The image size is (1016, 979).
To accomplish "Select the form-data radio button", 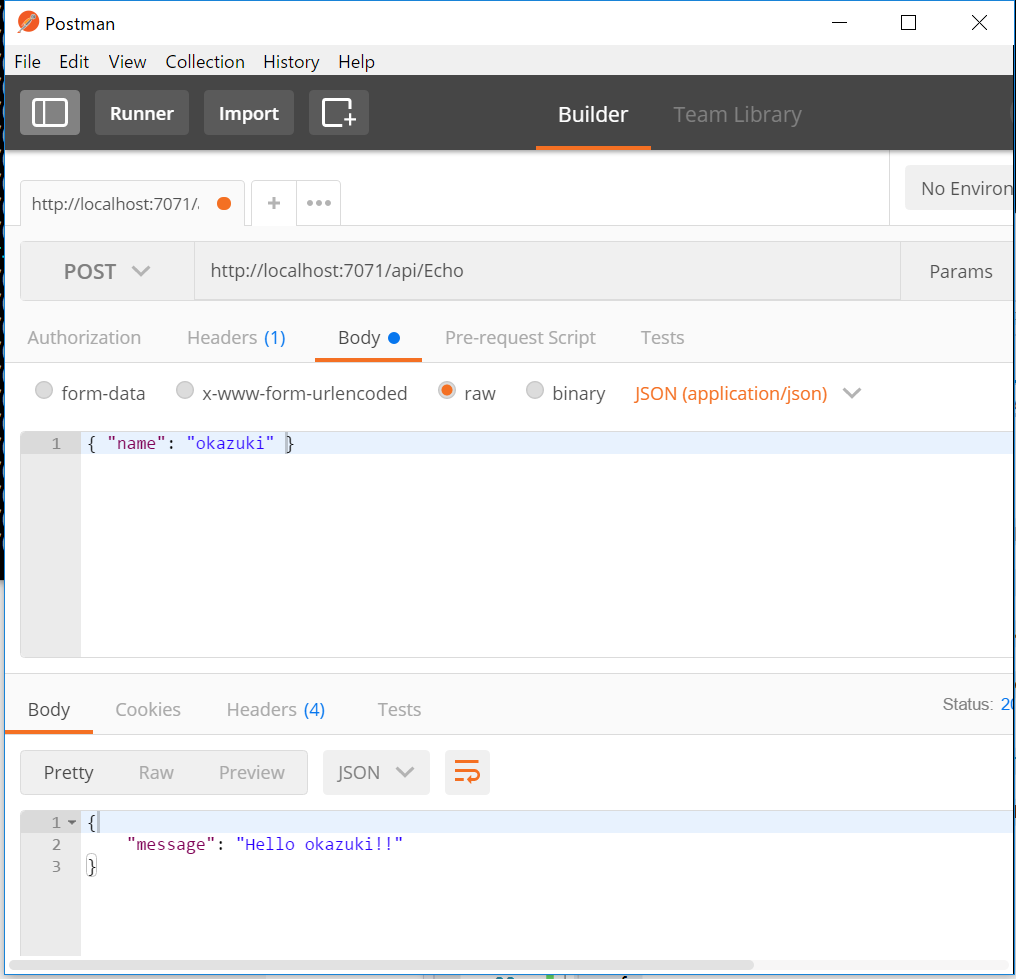I will coord(43,391).
